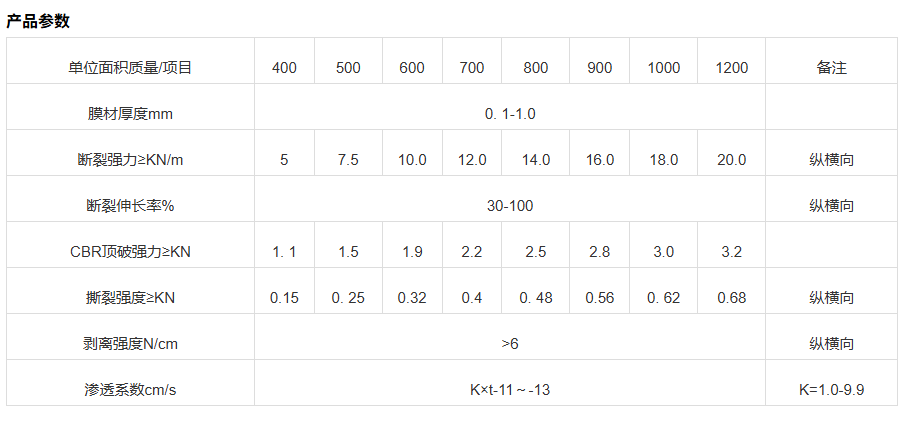Screen dimensions: 902x433
Task: Click the CBR顶破强力≥KN row label
Action: [x=130, y=252]
